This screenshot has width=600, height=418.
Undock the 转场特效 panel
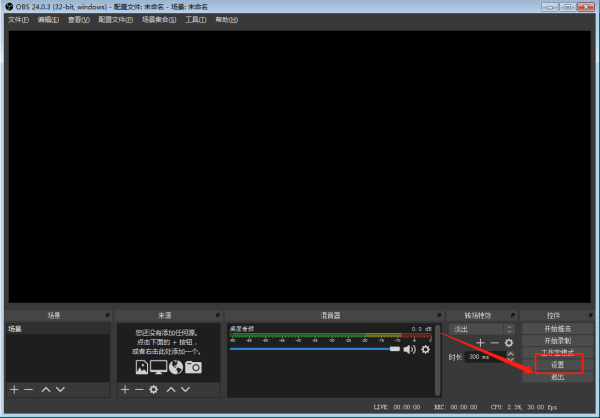[512, 315]
